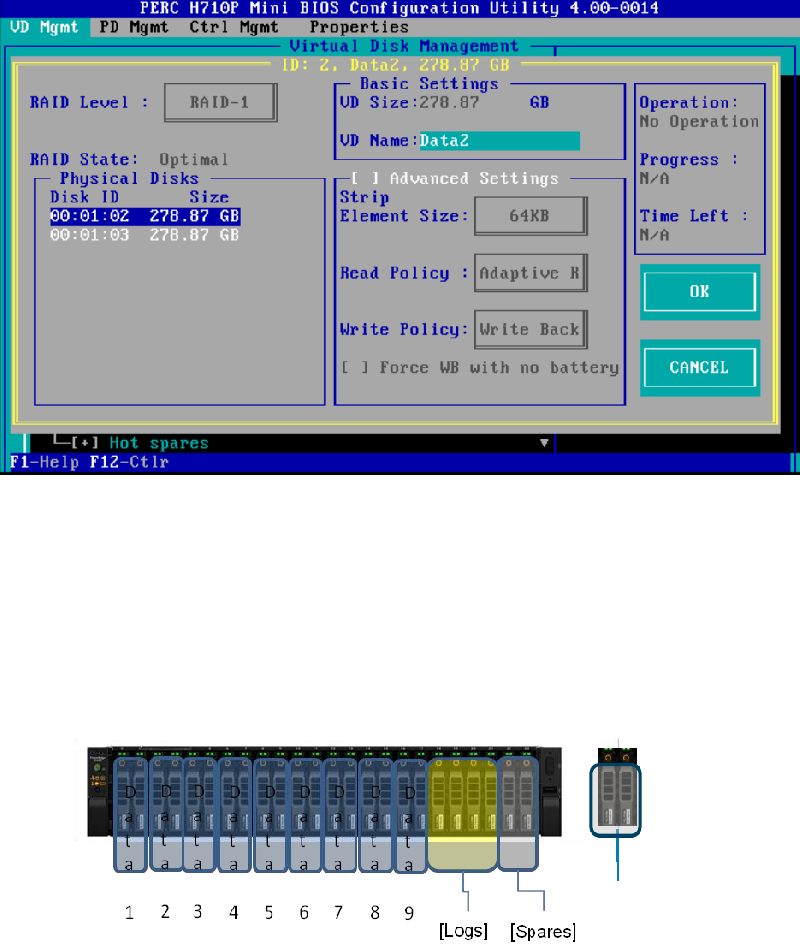Click the gray Spares drive group
Viewport: 800px width, 951px height.
click(518, 813)
